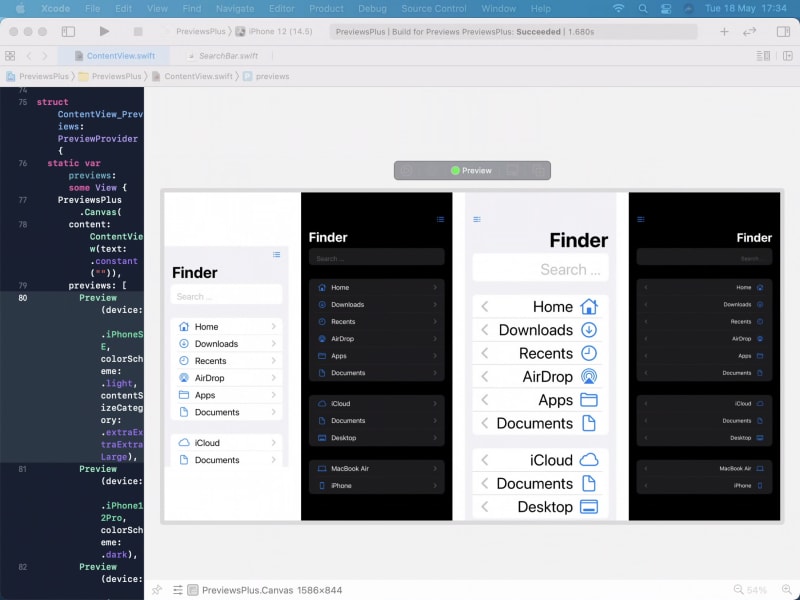Click code line 80 number in gutter
Image resolution: width=800 pixels, height=600 pixels.
click(x=23, y=298)
